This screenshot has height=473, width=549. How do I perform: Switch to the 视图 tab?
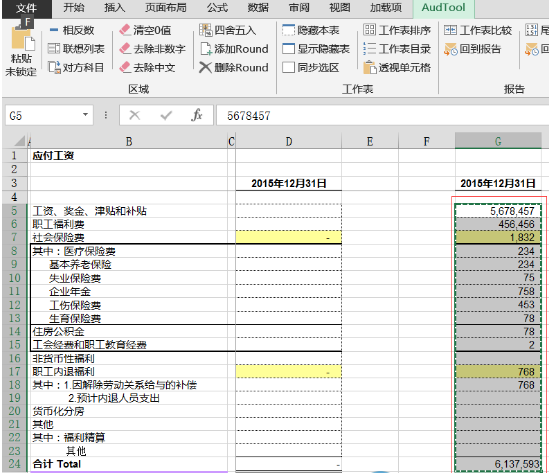tap(340, 8)
